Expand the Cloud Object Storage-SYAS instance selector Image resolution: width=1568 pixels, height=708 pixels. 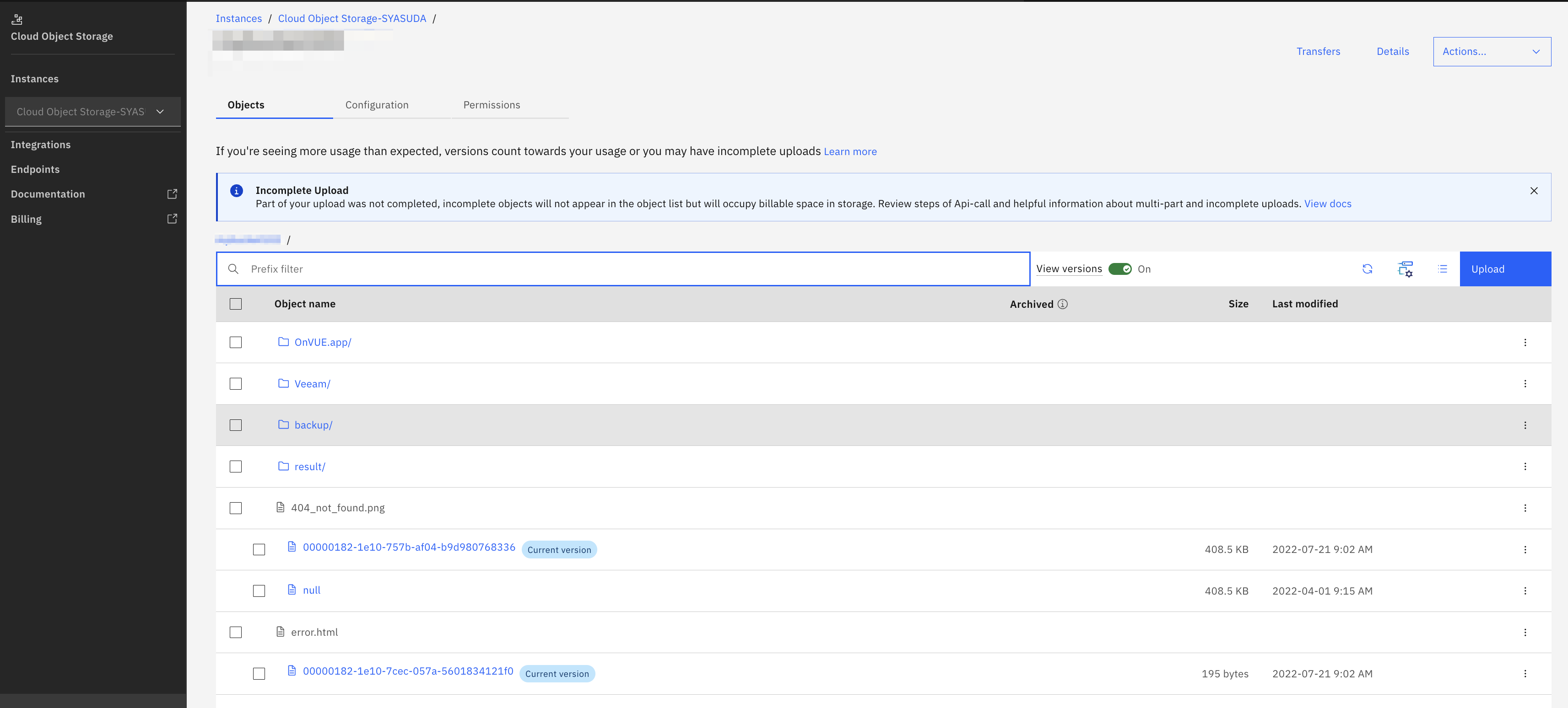92,112
